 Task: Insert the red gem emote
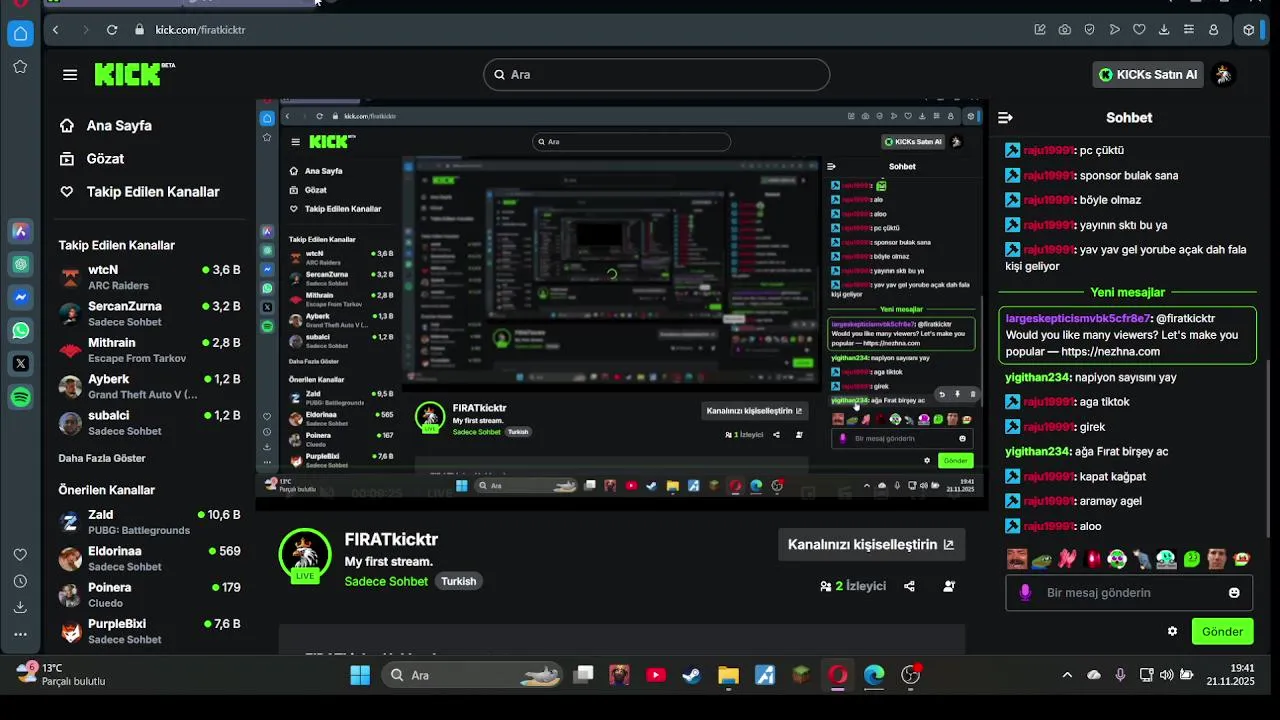point(1092,559)
